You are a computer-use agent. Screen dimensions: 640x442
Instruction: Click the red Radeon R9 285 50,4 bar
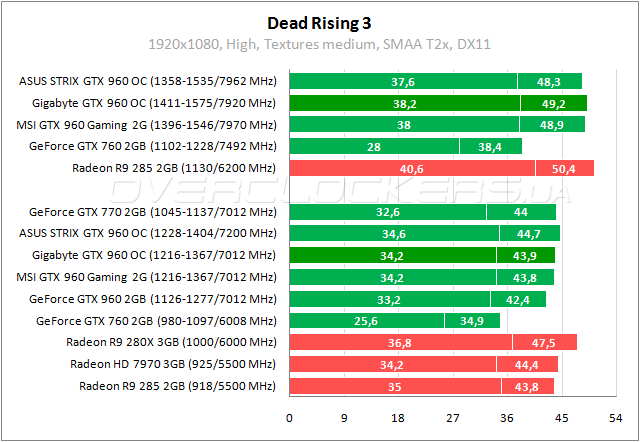coord(564,168)
